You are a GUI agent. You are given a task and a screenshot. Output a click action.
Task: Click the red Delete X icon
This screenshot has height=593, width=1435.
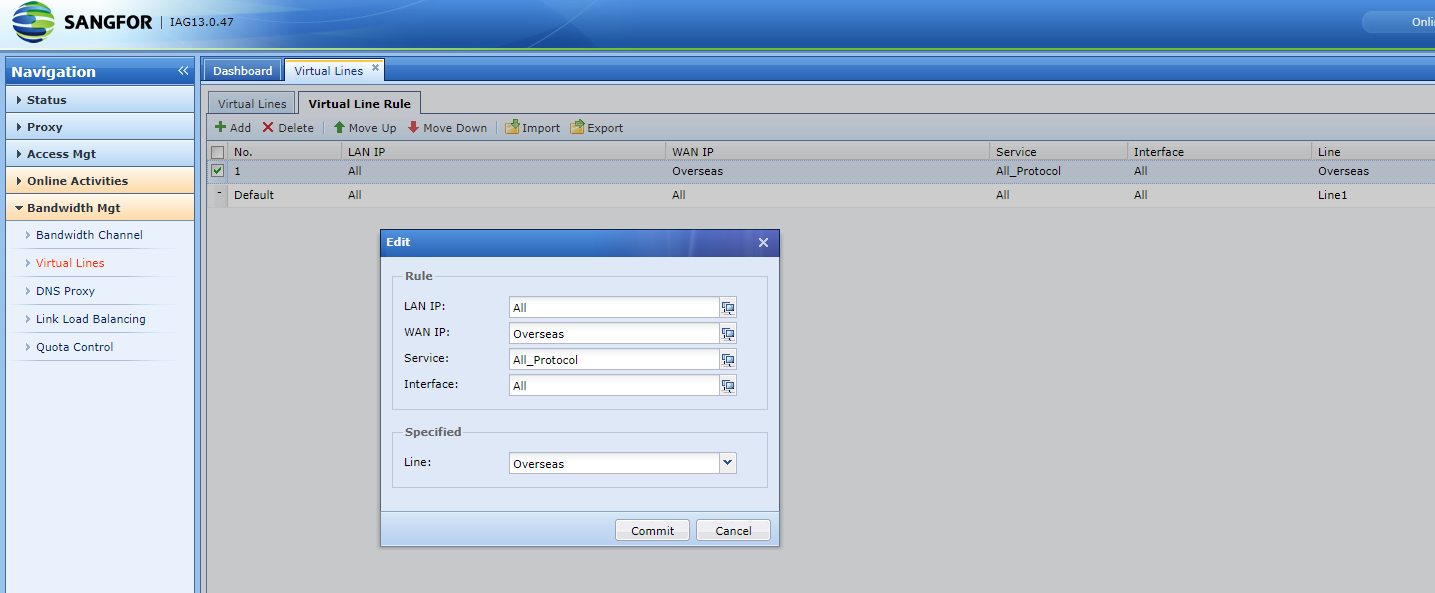268,127
